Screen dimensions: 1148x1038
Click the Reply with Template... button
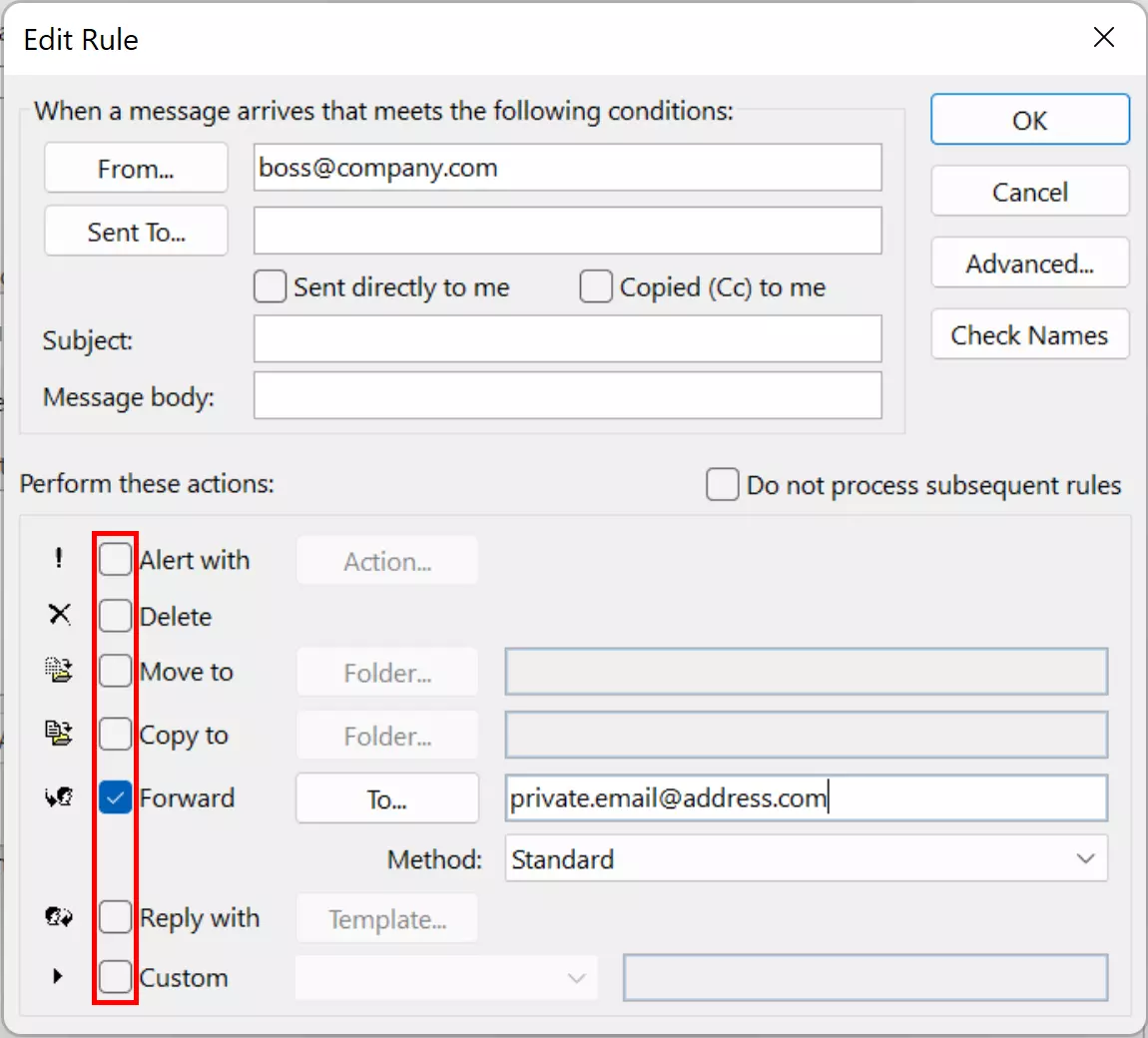coord(387,918)
